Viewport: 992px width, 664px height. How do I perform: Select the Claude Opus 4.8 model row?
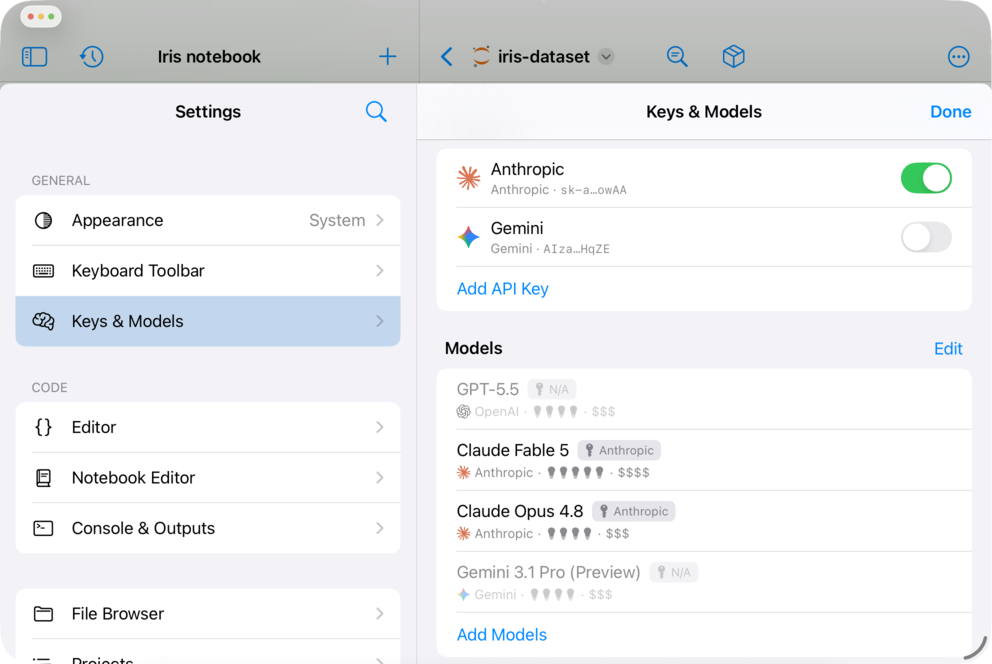tap(704, 521)
